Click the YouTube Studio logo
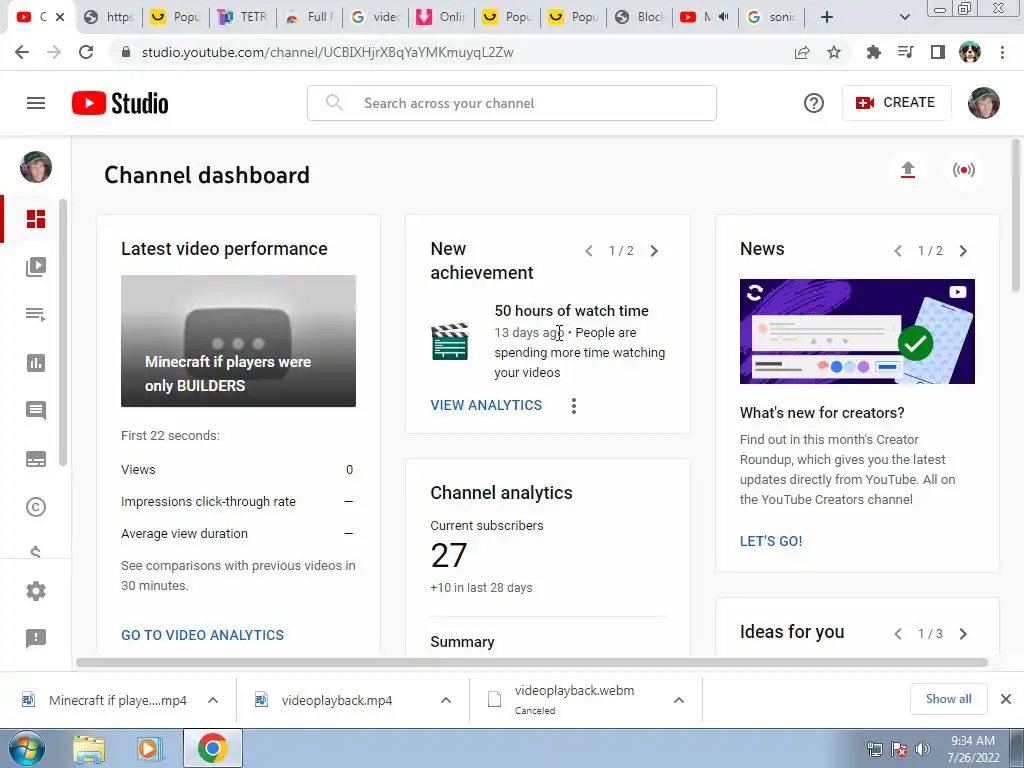 (120, 103)
